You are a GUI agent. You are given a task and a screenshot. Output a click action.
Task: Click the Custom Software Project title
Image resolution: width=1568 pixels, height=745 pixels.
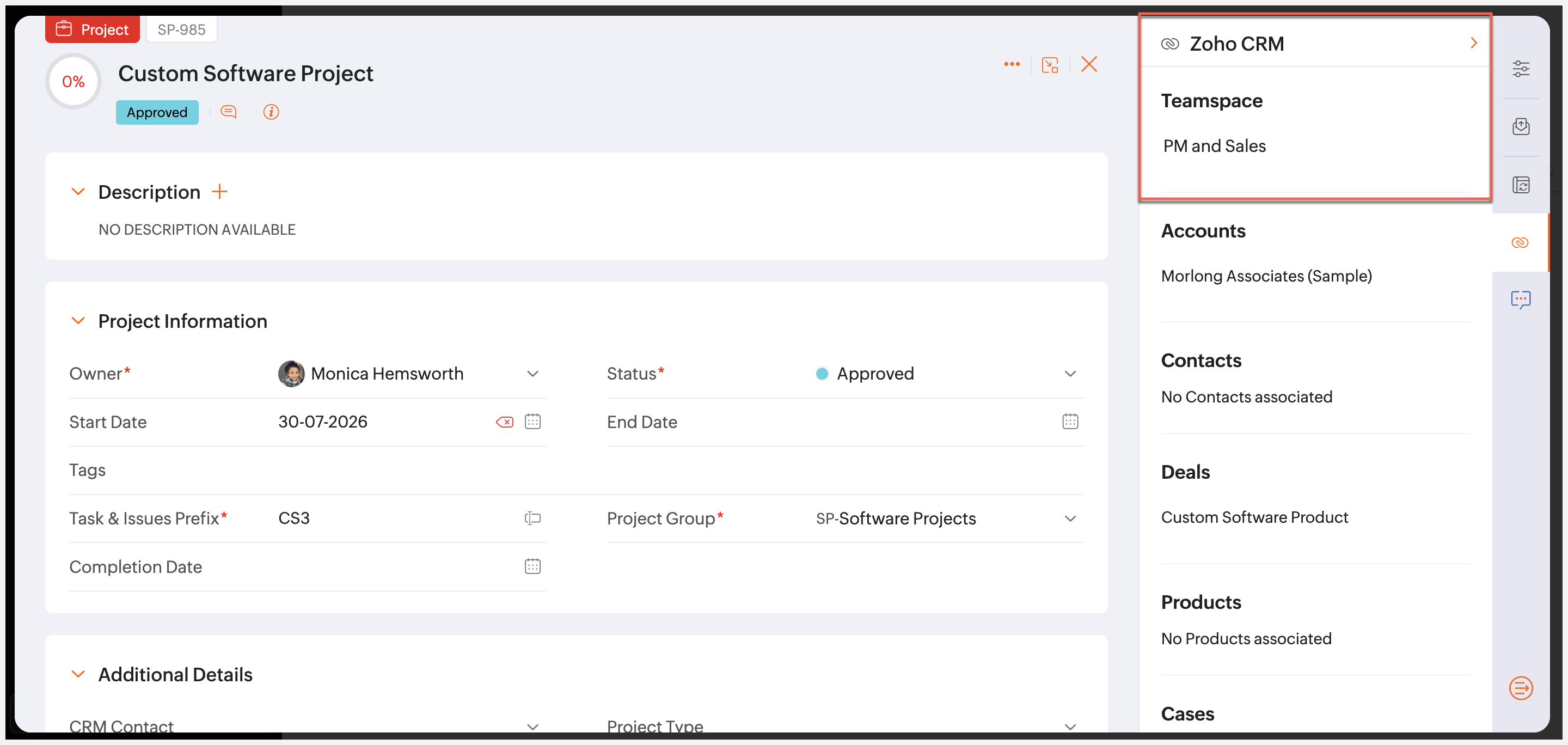246,74
